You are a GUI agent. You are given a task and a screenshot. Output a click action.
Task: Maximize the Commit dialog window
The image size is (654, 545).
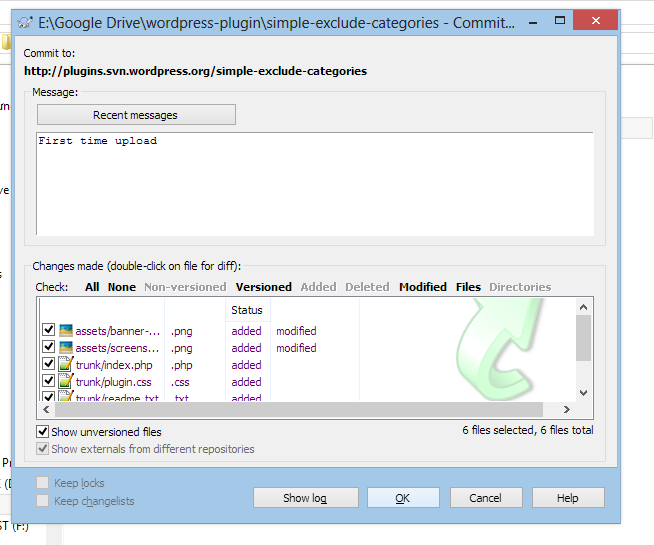point(560,20)
